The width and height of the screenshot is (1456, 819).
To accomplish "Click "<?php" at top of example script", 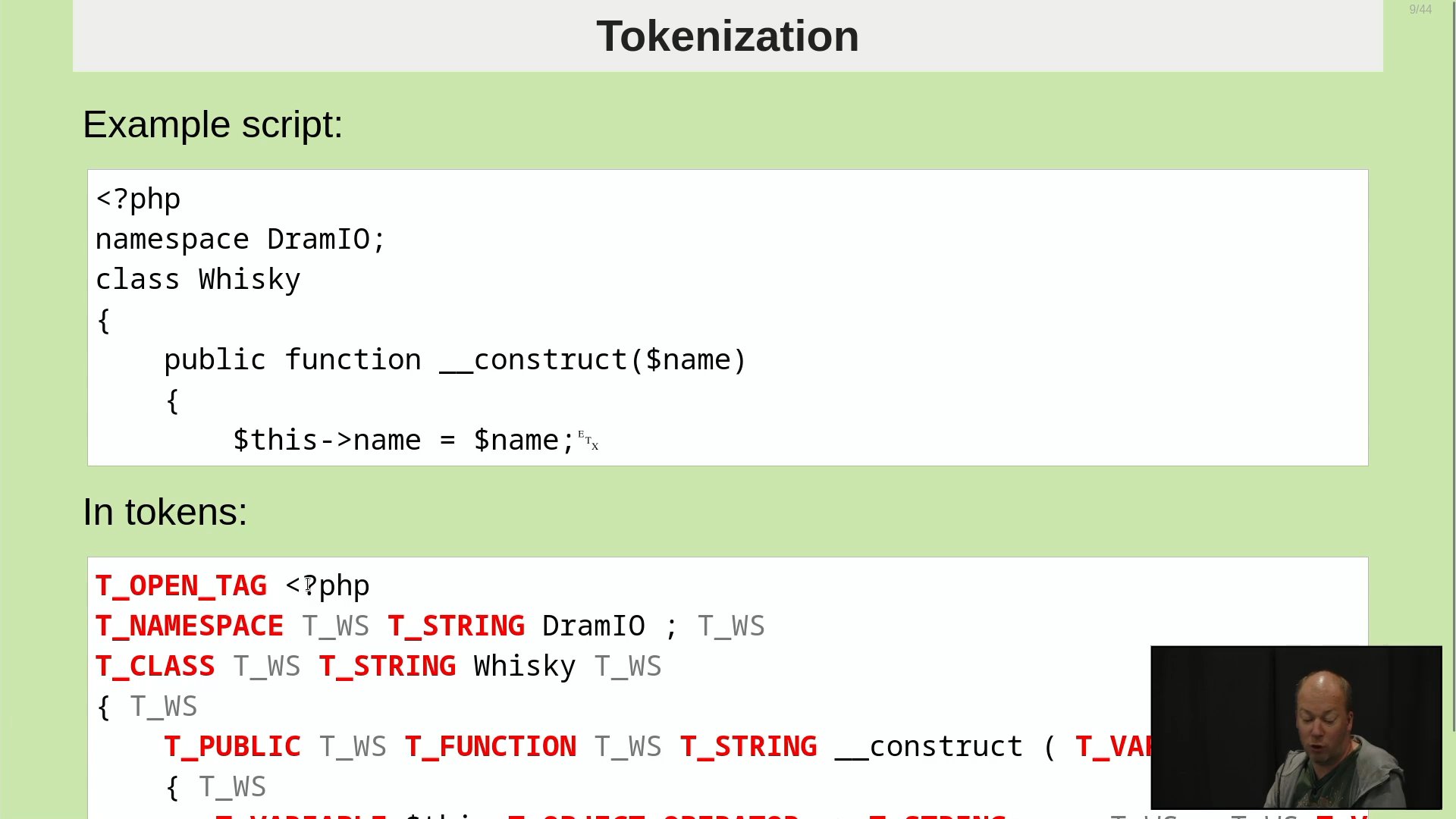I will pyautogui.click(x=138, y=199).
